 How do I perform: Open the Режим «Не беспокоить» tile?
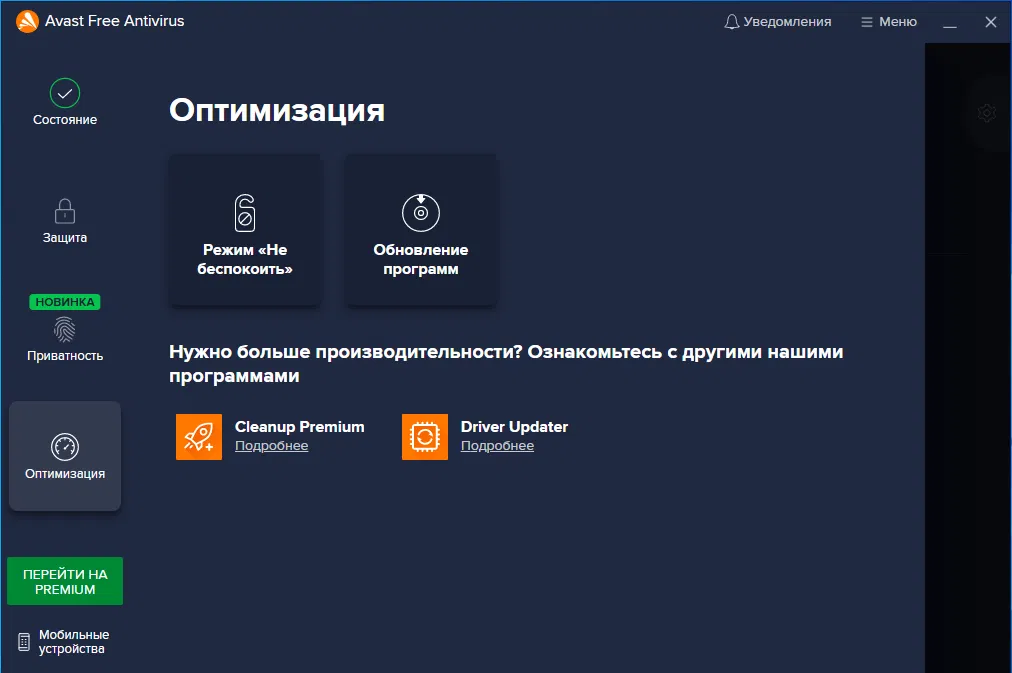tap(245, 229)
